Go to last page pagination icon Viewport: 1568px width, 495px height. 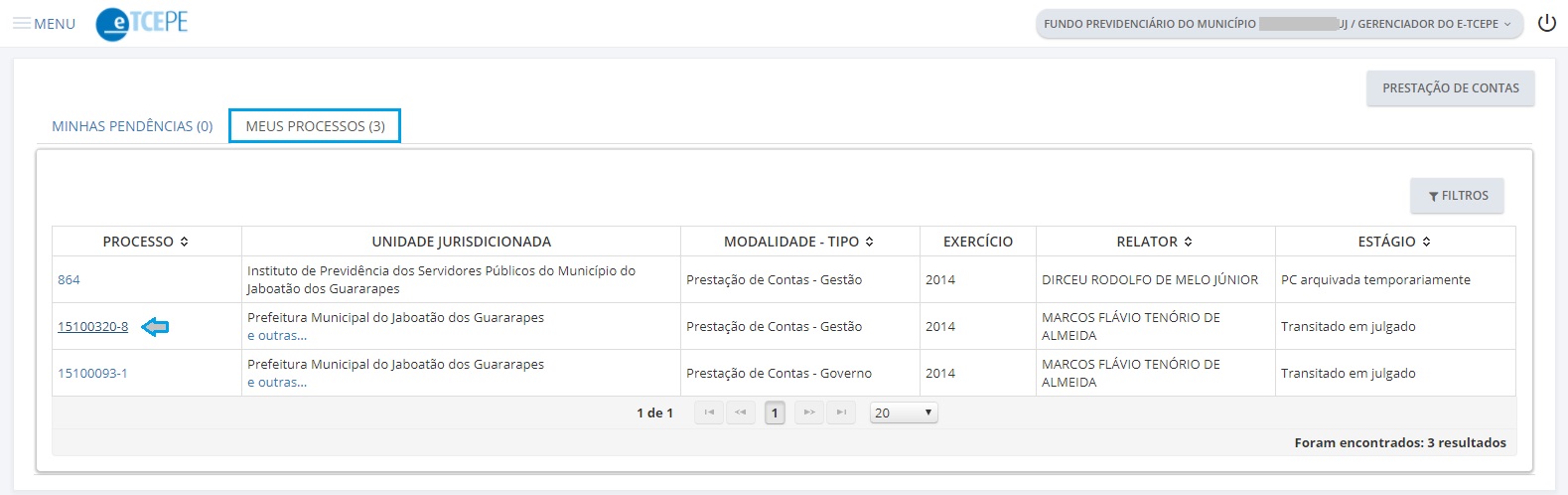click(841, 412)
